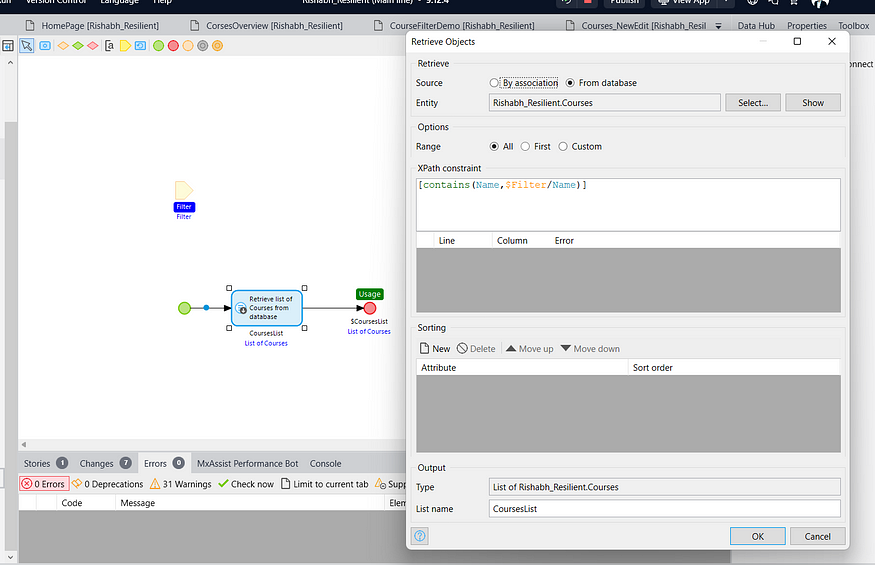This screenshot has width=875, height=565.
Task: Pick the blue Loop tool
Action: pyautogui.click(x=140, y=46)
